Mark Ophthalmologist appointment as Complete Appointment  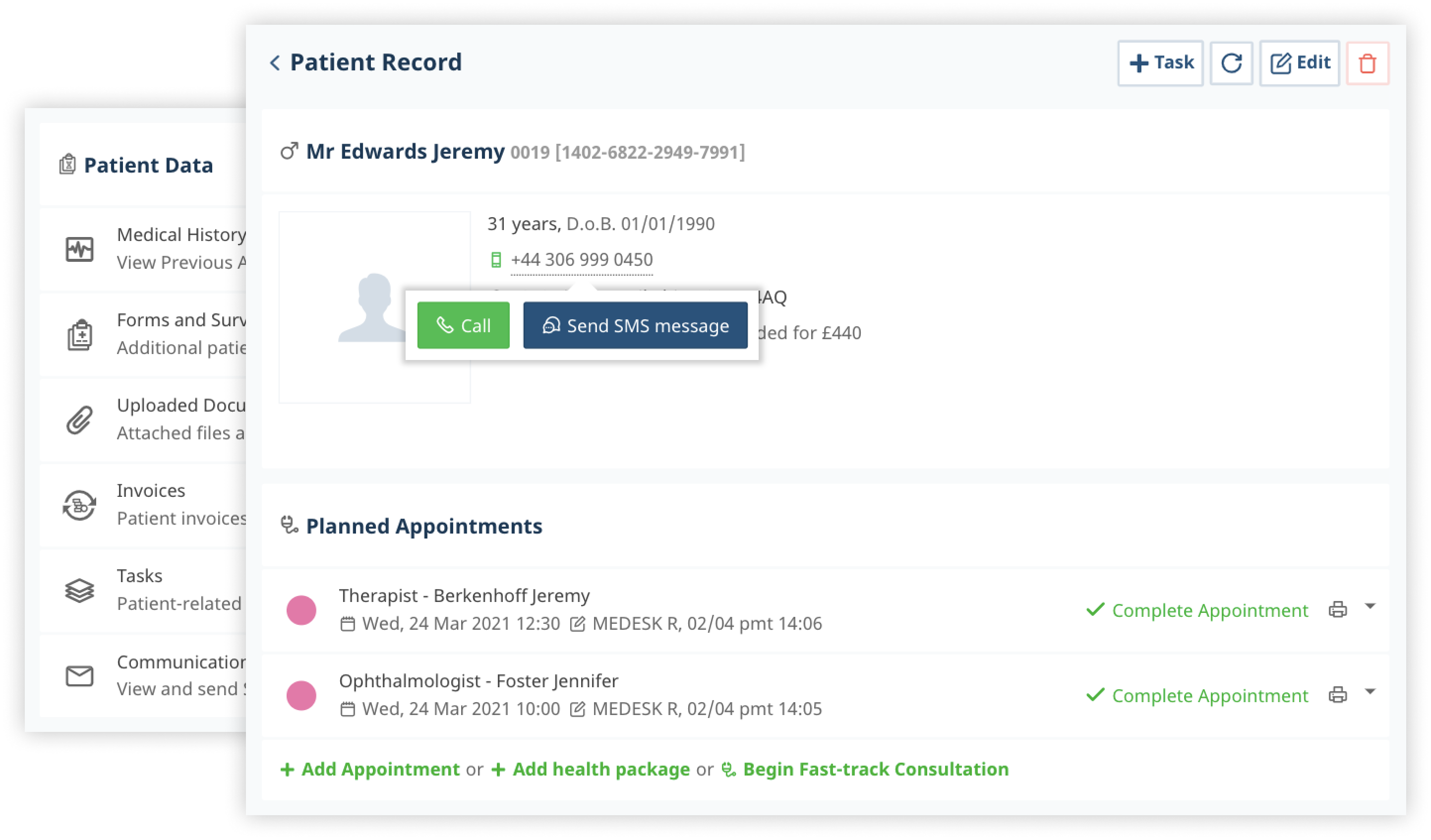coord(1197,695)
